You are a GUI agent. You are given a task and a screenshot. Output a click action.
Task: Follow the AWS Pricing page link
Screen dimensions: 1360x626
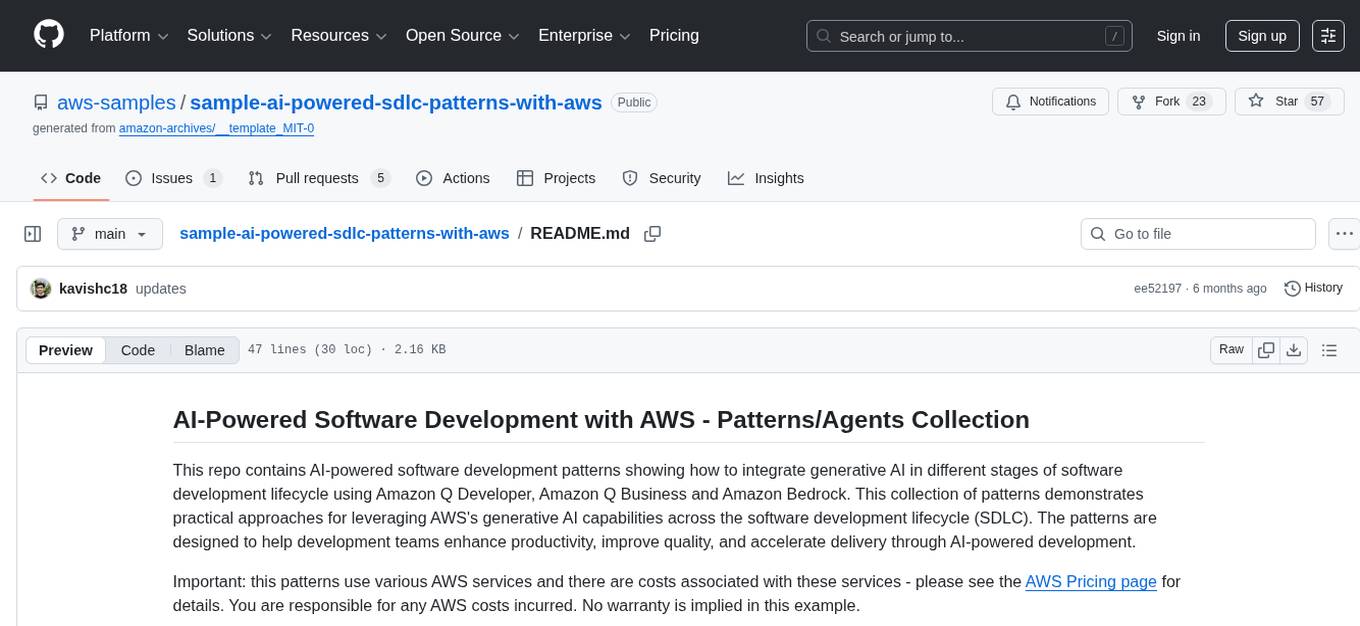pyautogui.click(x=1090, y=581)
